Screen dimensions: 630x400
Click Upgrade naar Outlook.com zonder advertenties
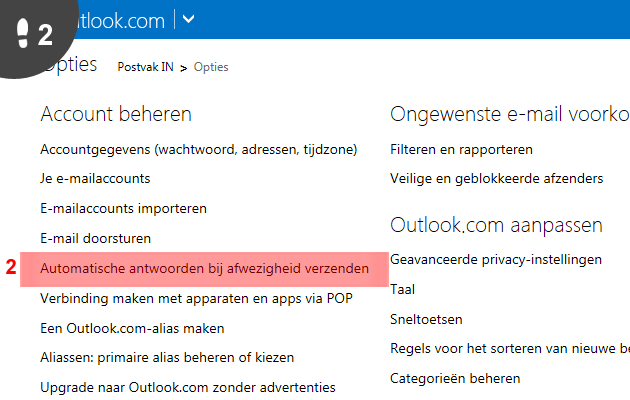coord(188,387)
